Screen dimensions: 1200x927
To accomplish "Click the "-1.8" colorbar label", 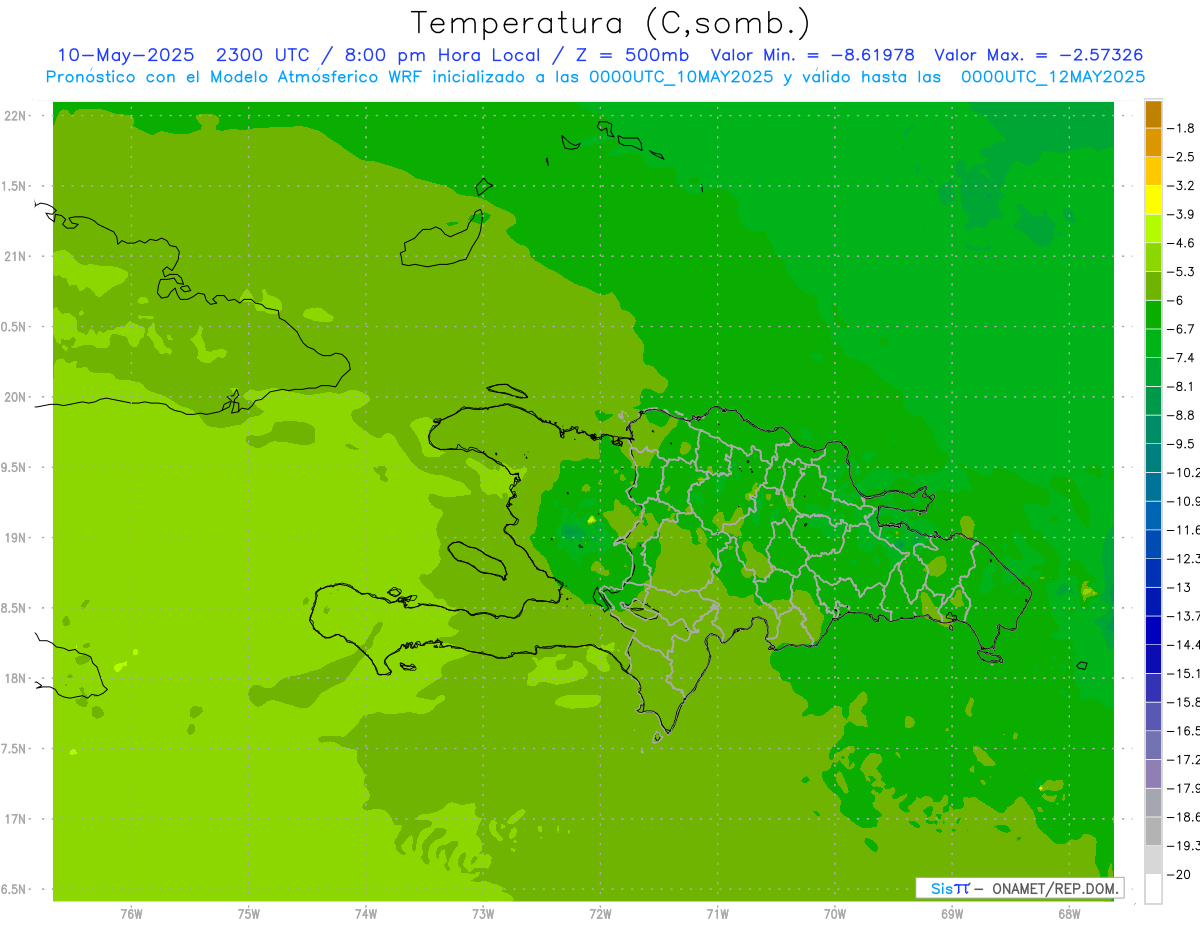I will pyautogui.click(x=1181, y=128).
